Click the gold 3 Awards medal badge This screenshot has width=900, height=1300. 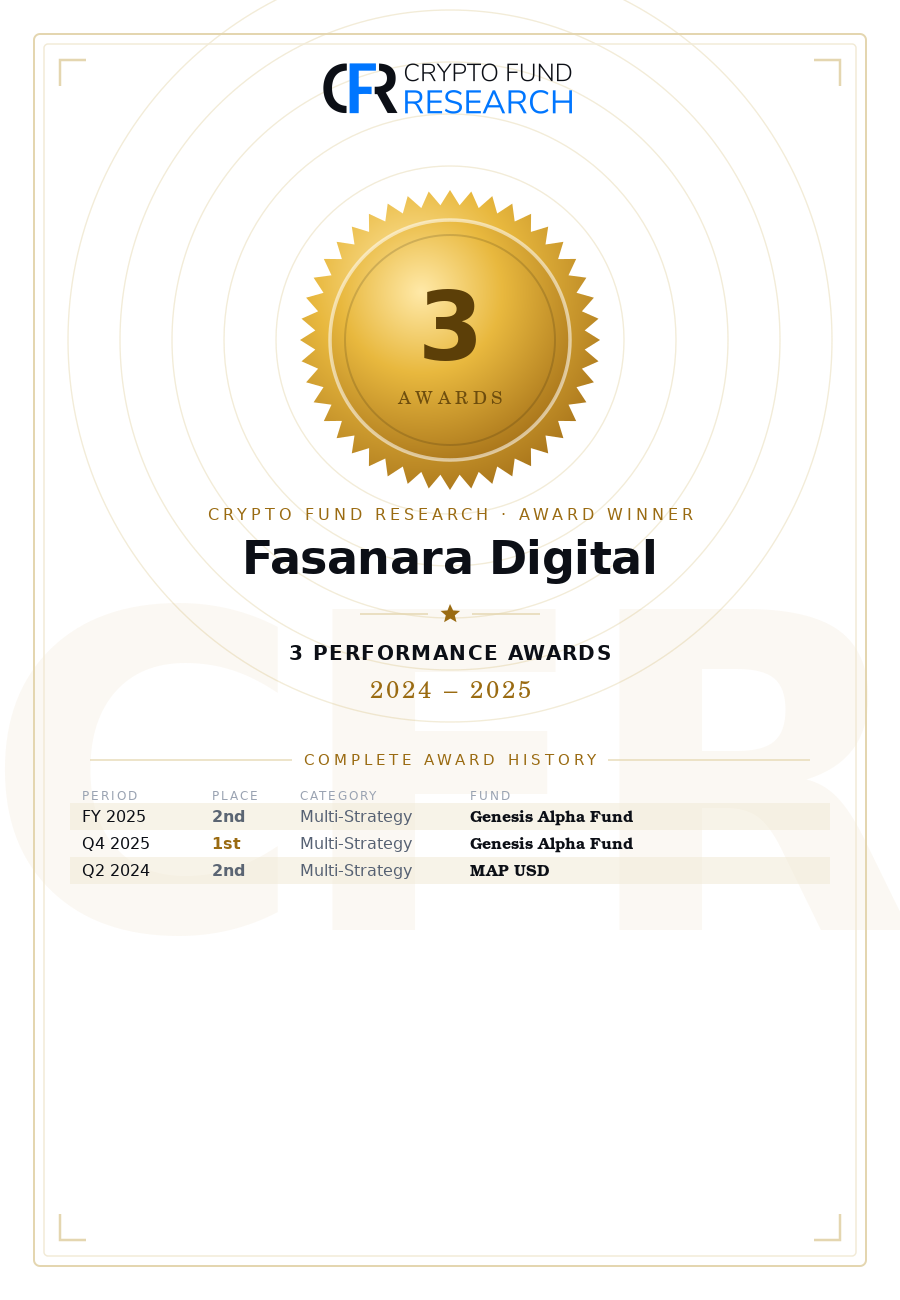point(450,340)
